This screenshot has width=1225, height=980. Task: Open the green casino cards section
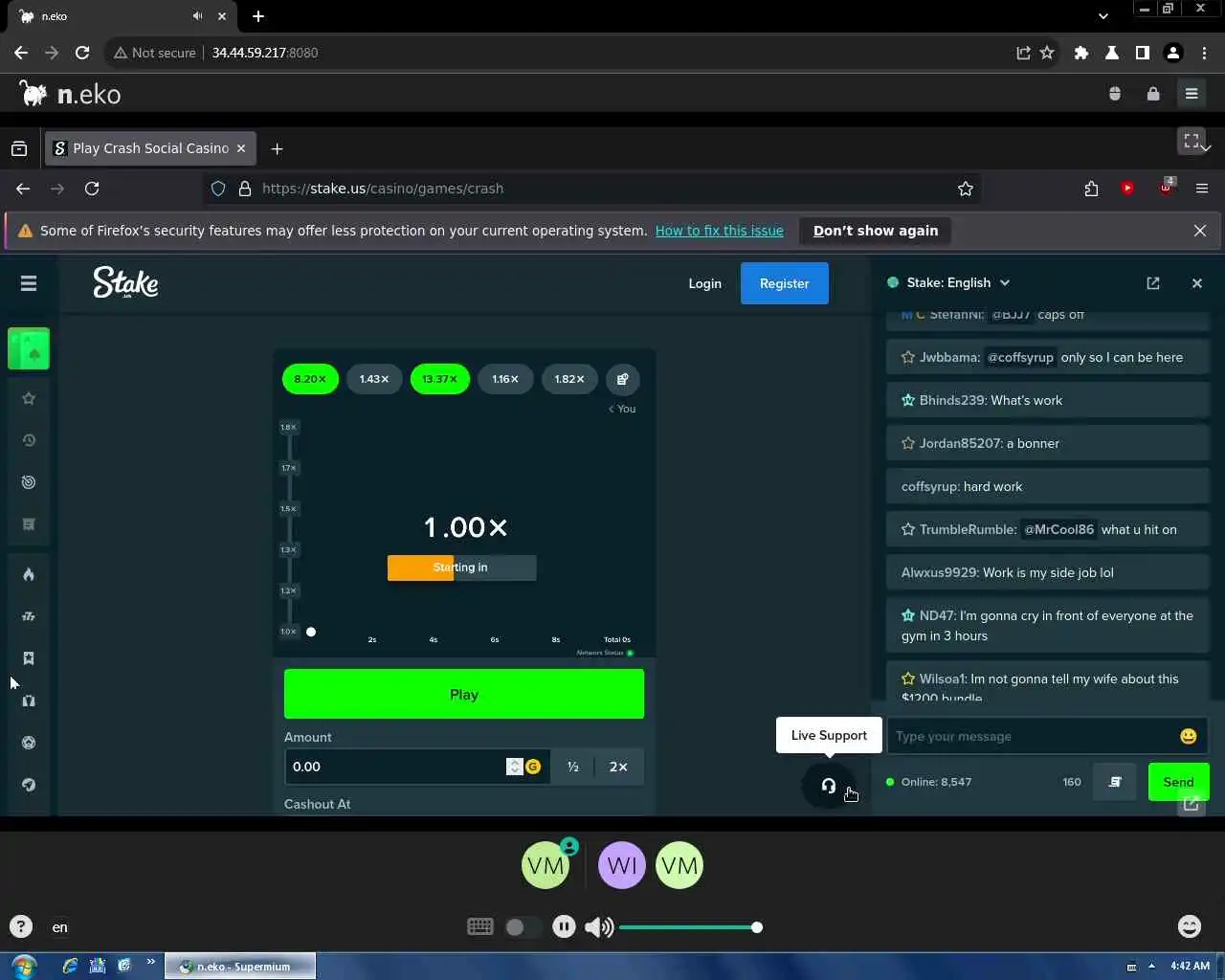tap(29, 349)
